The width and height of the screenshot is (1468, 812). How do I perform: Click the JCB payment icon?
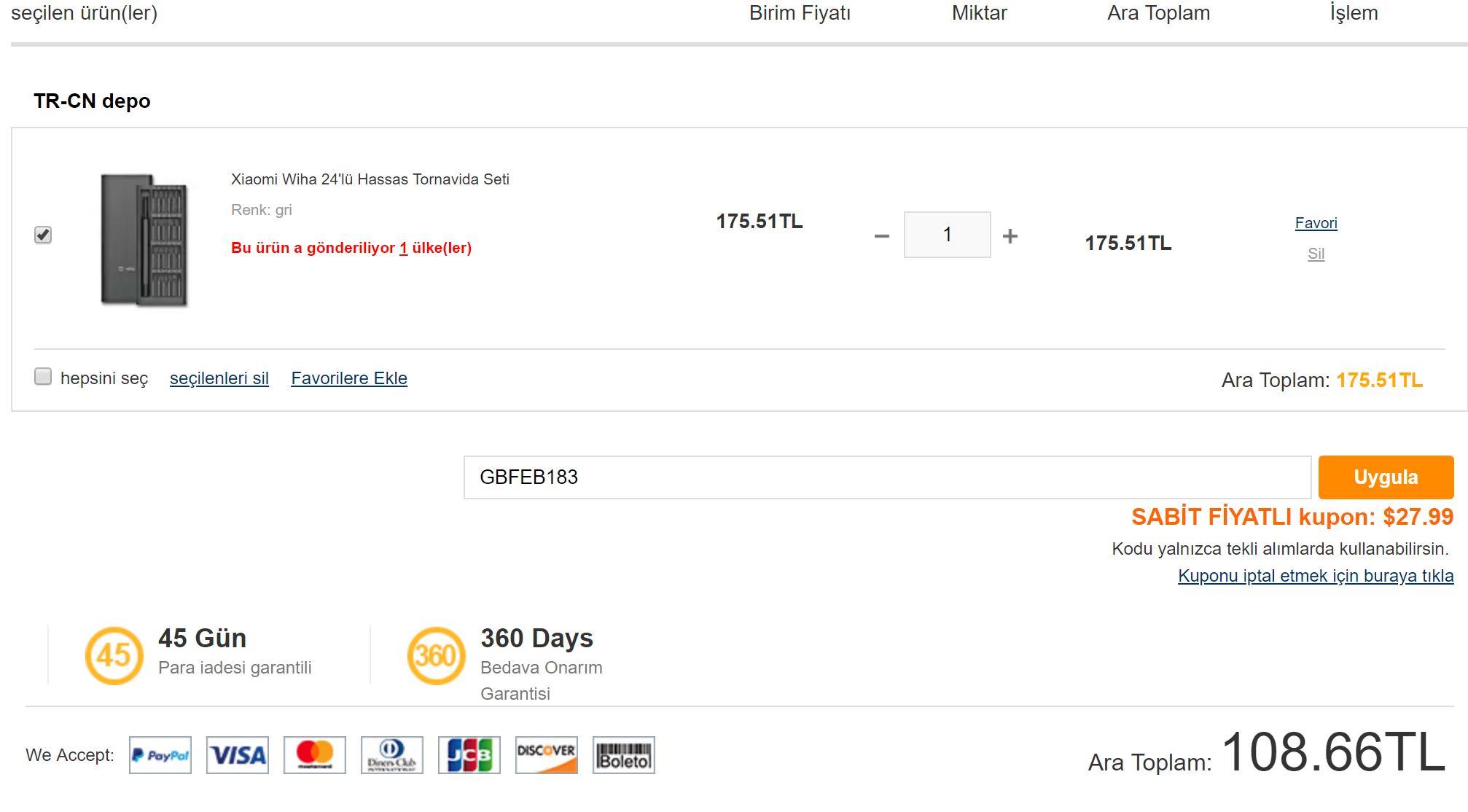[469, 755]
